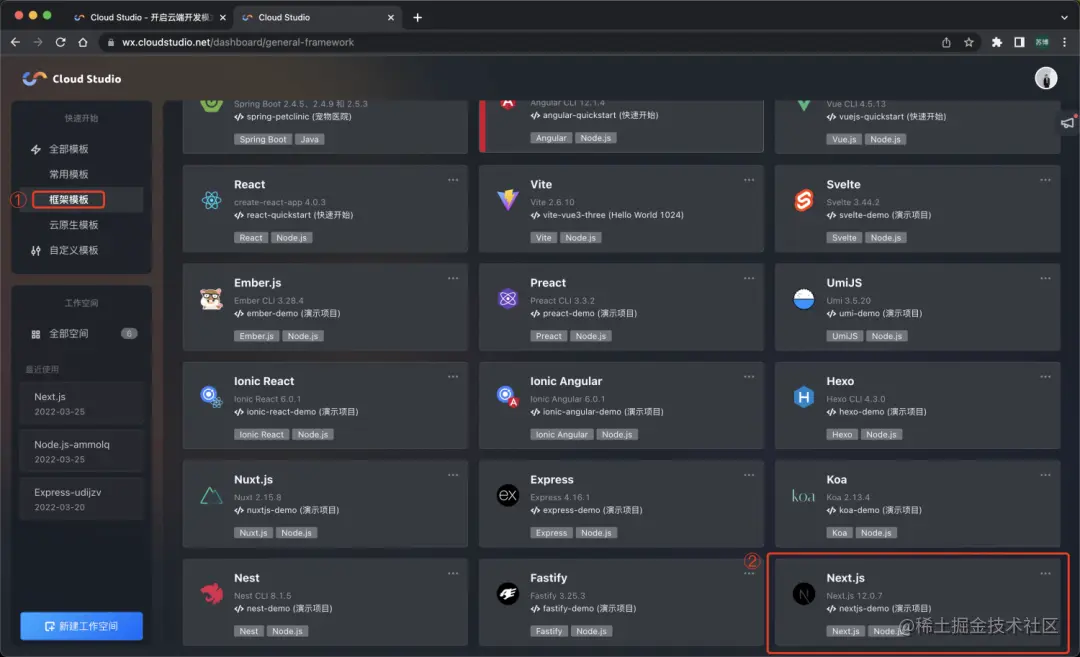Click the Svelte logo icon
The height and width of the screenshot is (657, 1080).
[x=804, y=200]
